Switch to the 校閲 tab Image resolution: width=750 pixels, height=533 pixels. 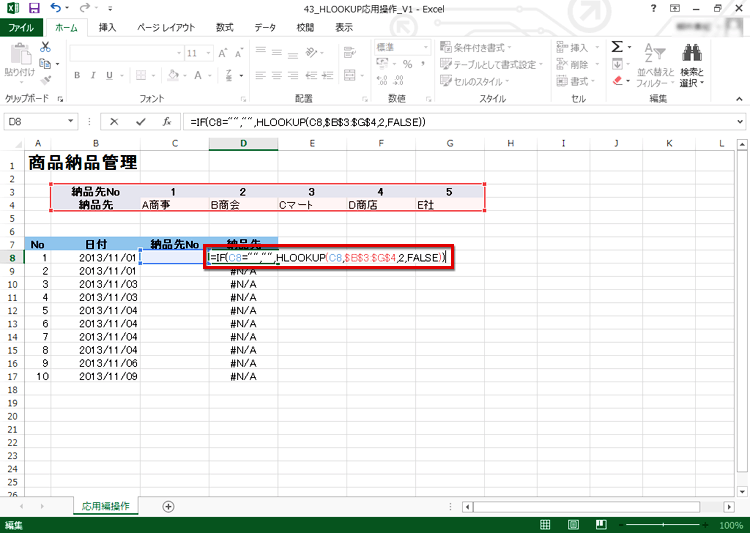(305, 28)
